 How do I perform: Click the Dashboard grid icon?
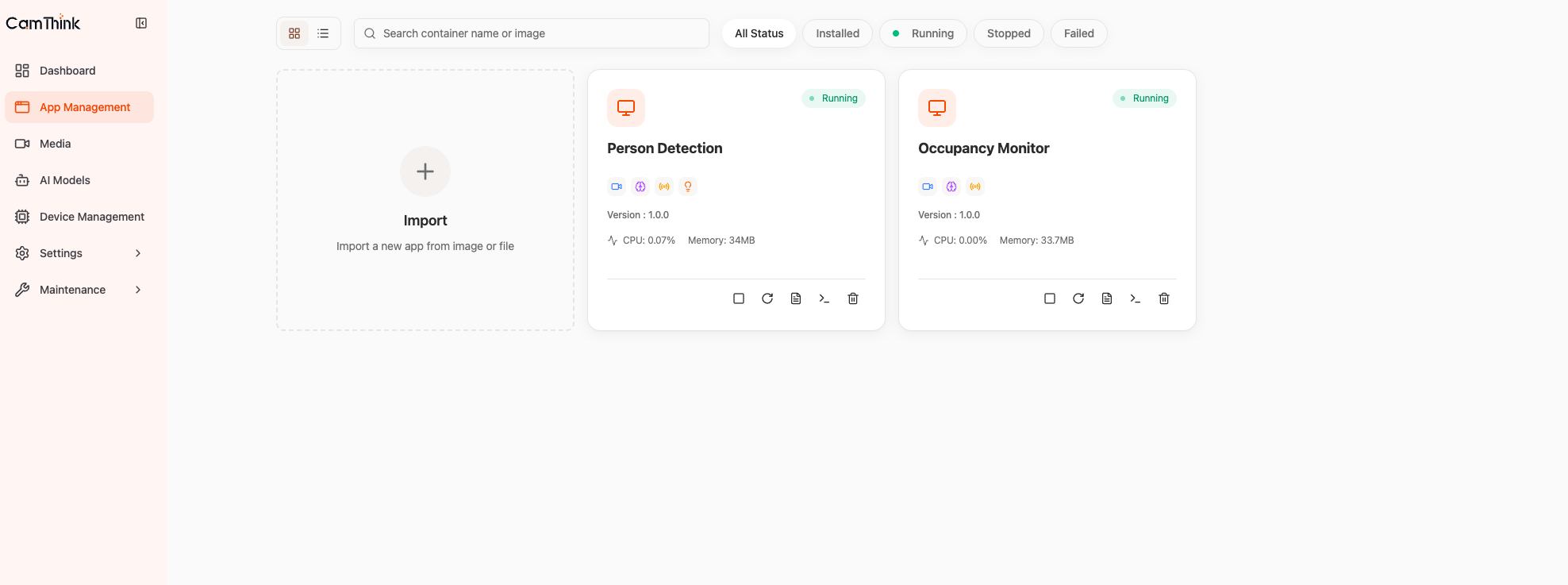click(22, 71)
